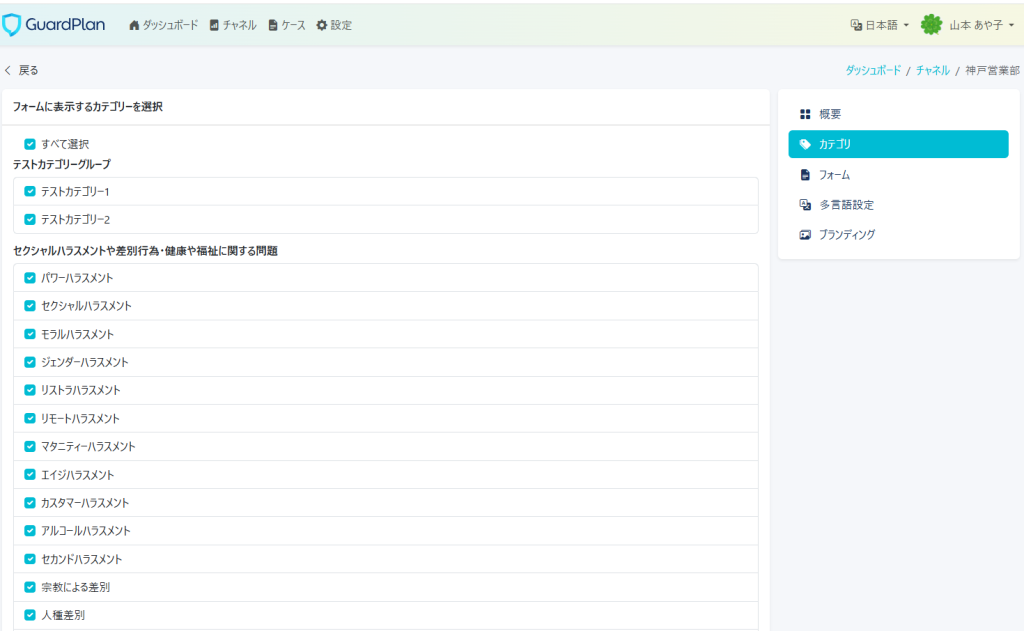Image resolution: width=1024 pixels, height=631 pixels.
Task: Open the フォーム sidebar tab
Action: click(x=834, y=175)
